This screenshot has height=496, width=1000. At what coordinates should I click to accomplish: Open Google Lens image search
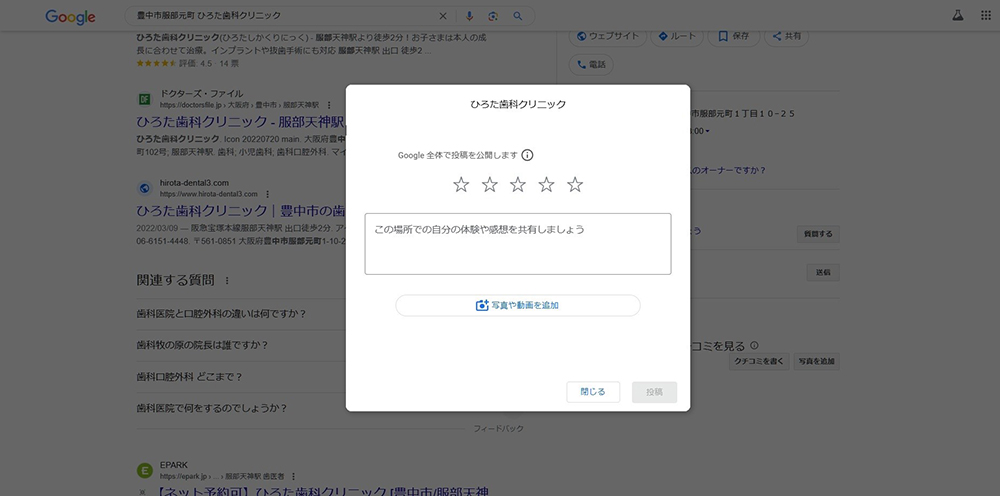[x=494, y=17]
